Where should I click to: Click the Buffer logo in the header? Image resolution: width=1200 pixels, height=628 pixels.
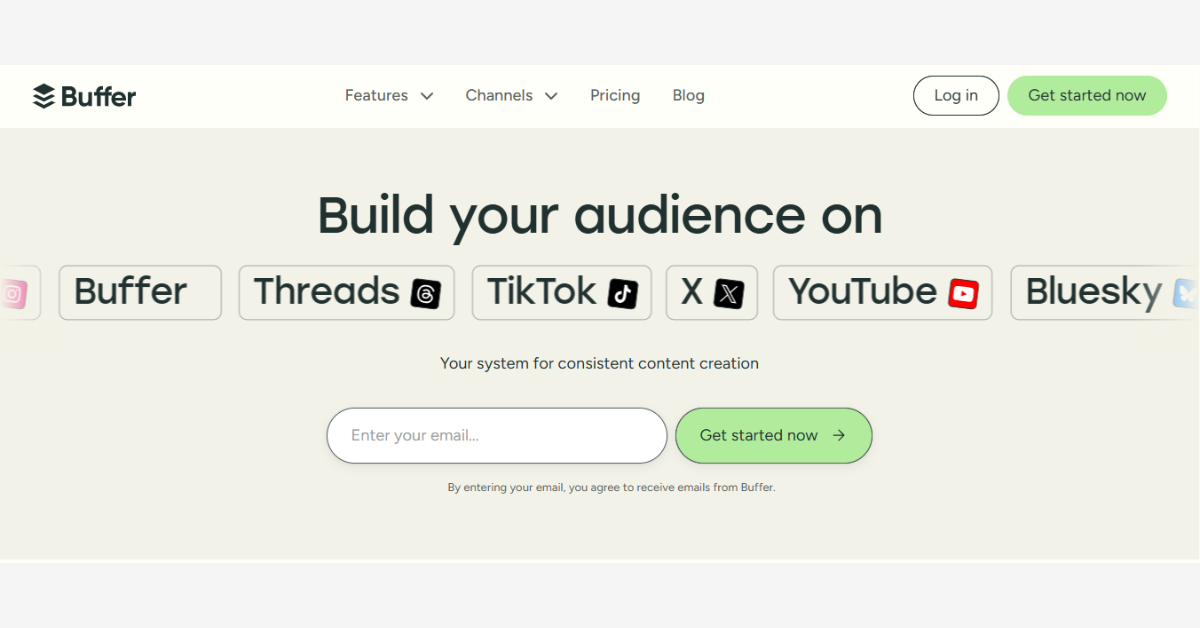pyautogui.click(x=84, y=96)
